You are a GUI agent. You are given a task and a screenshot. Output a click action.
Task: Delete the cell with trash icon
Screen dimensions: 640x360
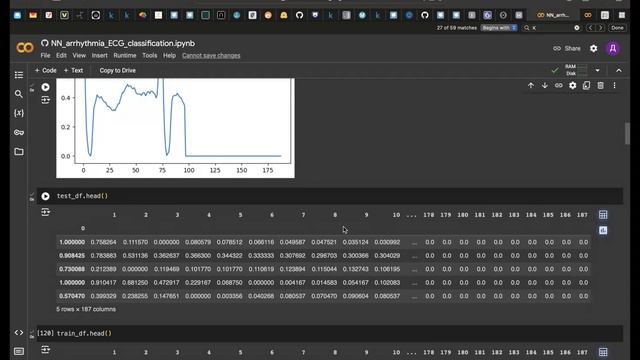pyautogui.click(x=600, y=85)
